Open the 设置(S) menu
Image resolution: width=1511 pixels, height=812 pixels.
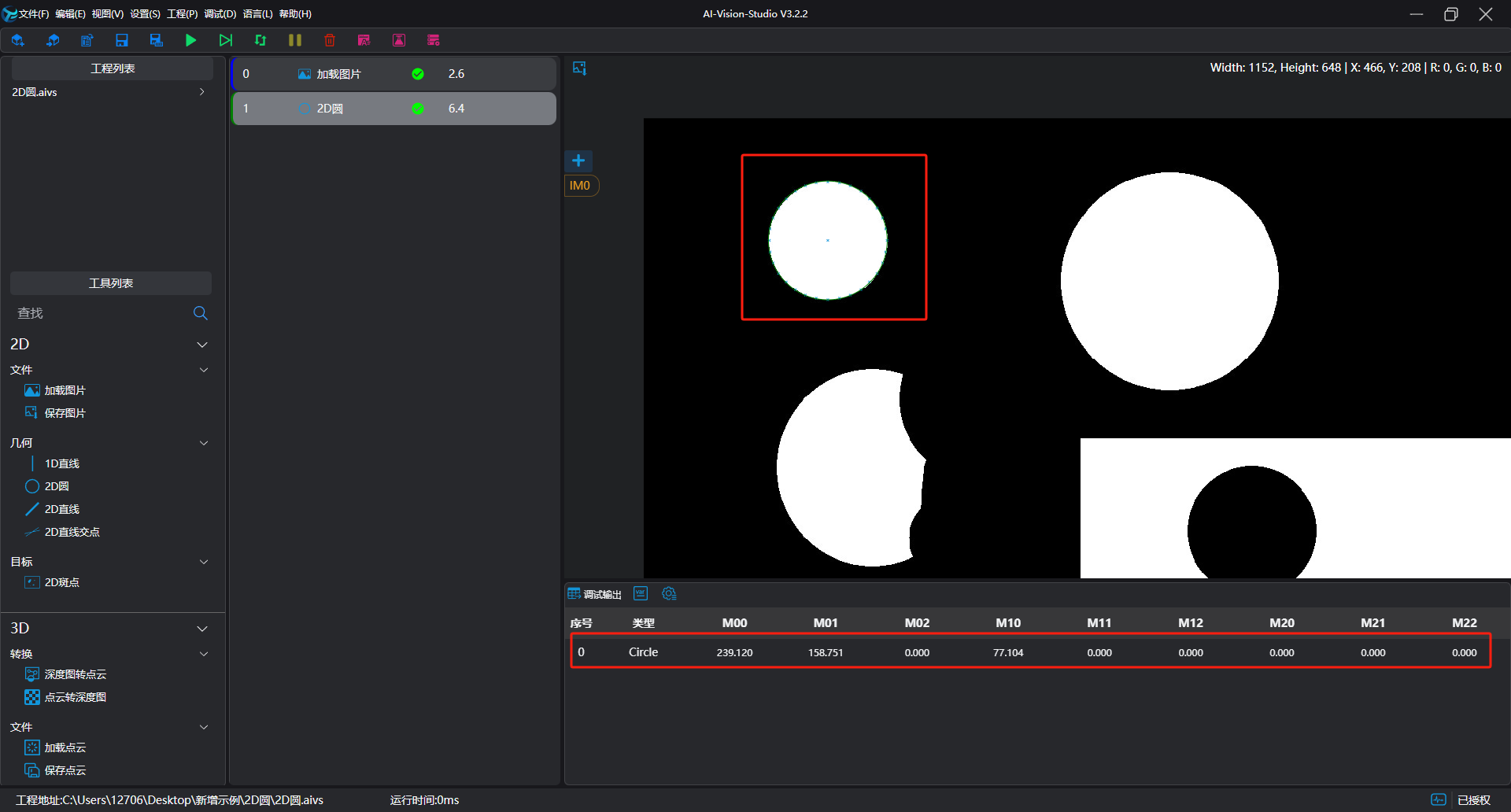coord(145,14)
